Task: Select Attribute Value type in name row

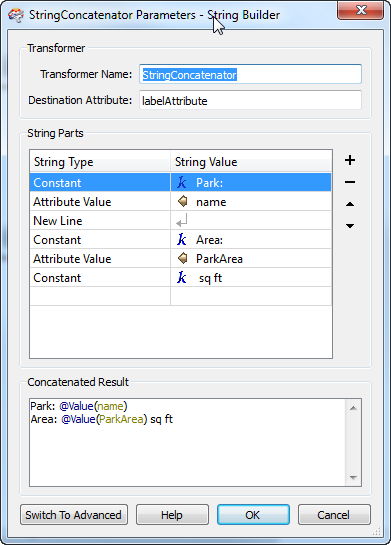Action: pyautogui.click(x=100, y=202)
